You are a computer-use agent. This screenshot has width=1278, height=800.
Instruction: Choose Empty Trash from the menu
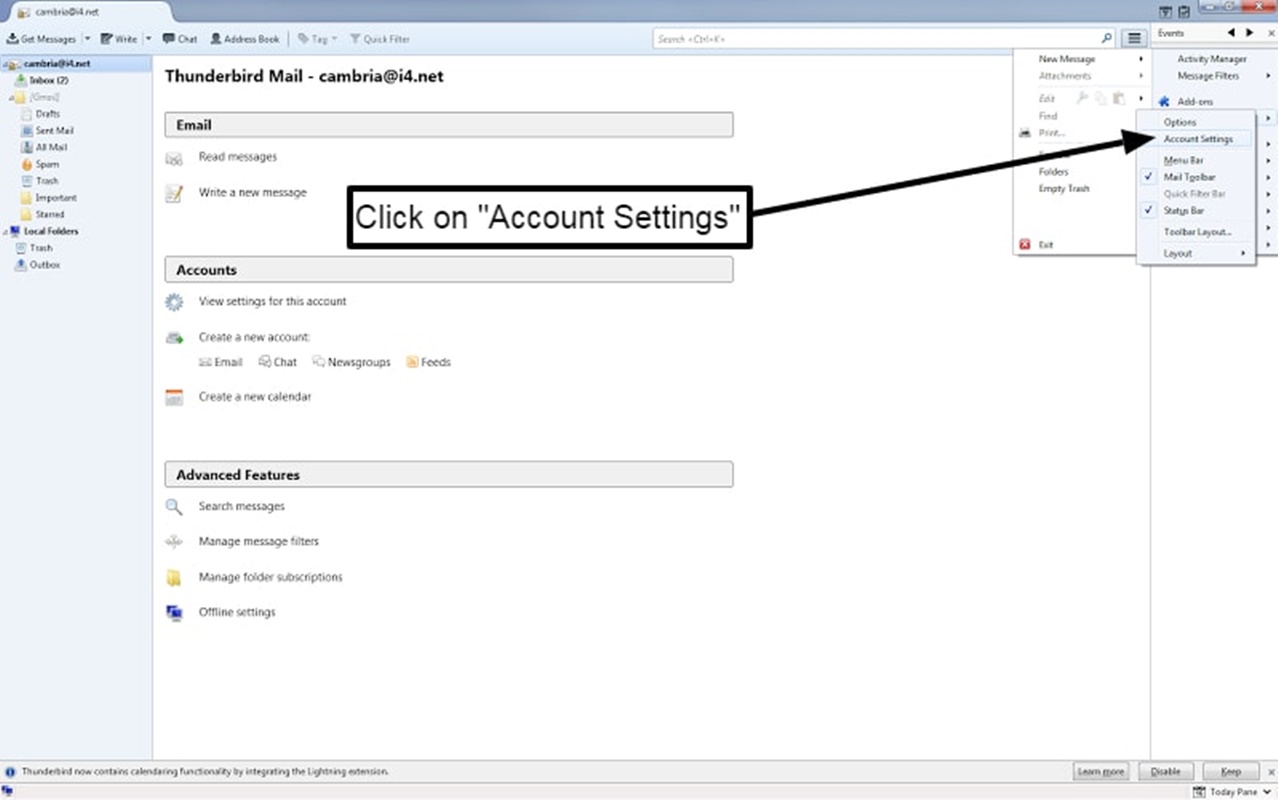pos(1064,189)
